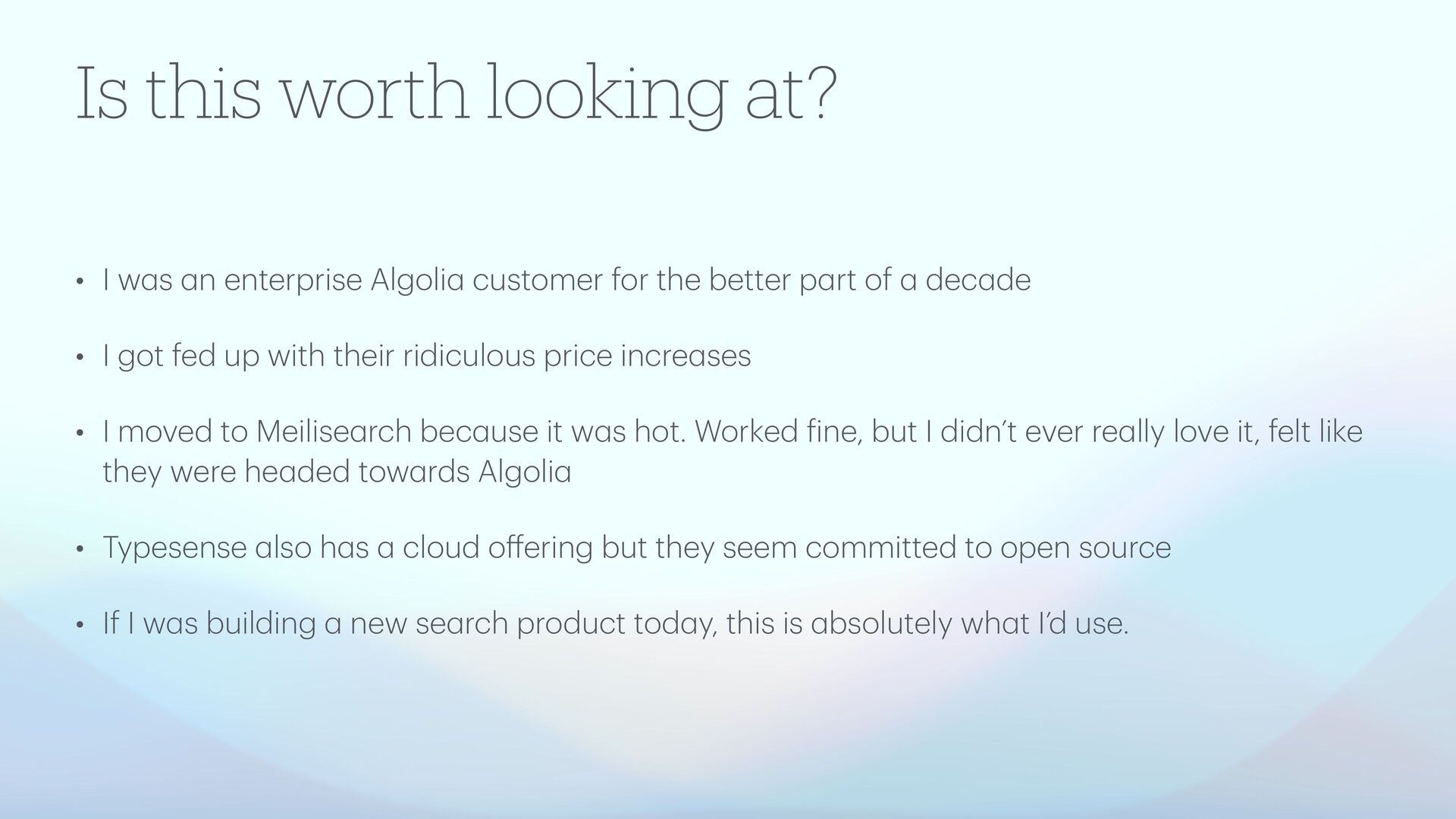
Task: Click the bullet dot before "I got fed up"
Action: coord(79,359)
